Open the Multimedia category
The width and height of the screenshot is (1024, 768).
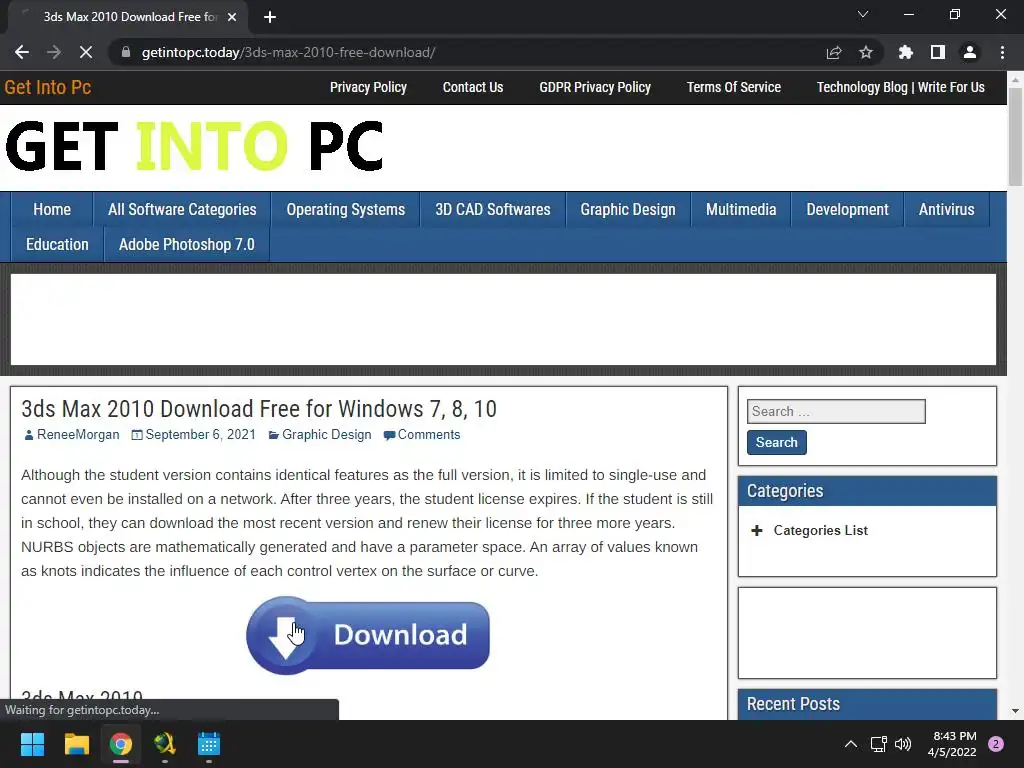741,210
